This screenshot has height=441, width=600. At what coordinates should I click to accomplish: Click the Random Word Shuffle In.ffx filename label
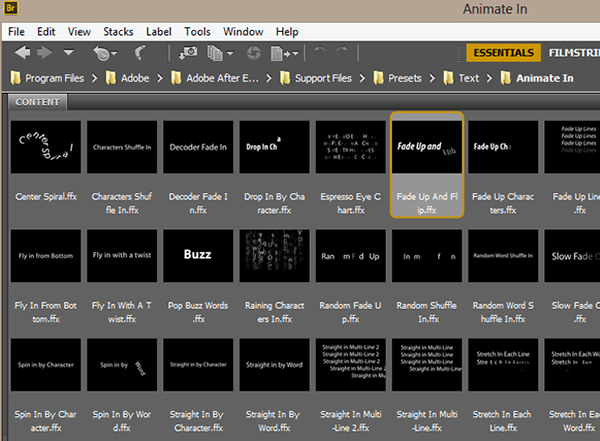(x=503, y=312)
